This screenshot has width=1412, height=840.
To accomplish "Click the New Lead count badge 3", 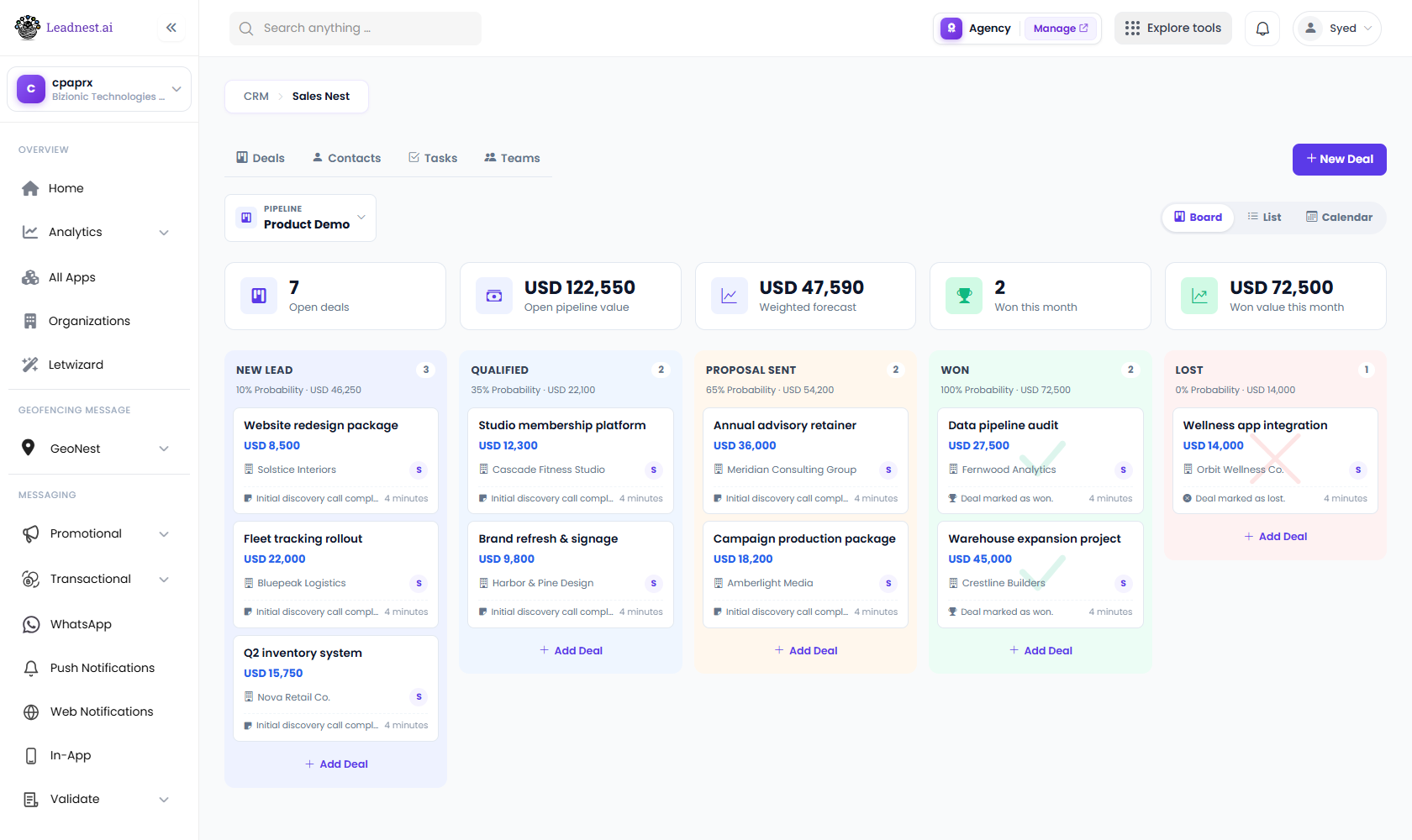I will tap(426, 370).
